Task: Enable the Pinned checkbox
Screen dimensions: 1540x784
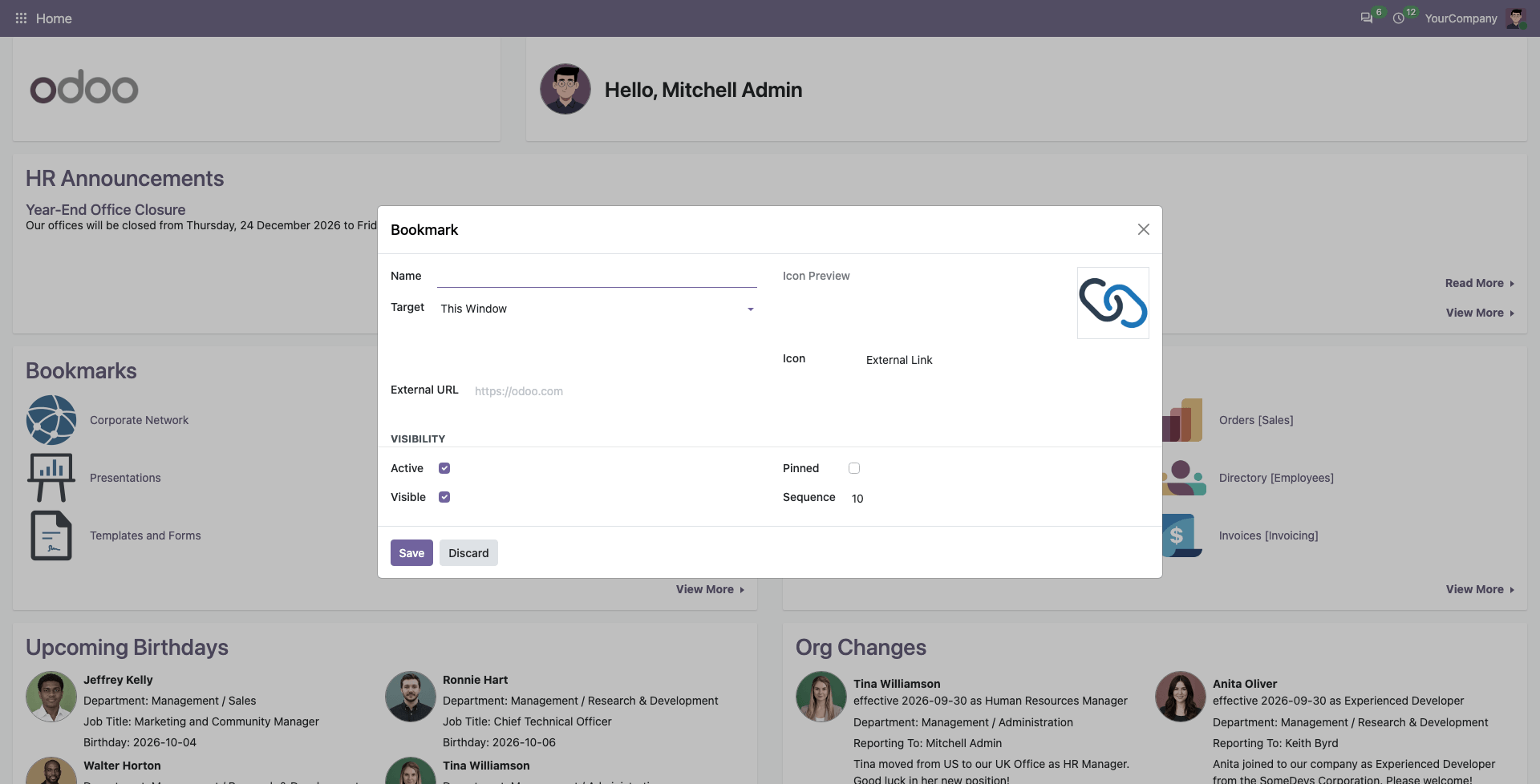Action: pyautogui.click(x=854, y=468)
